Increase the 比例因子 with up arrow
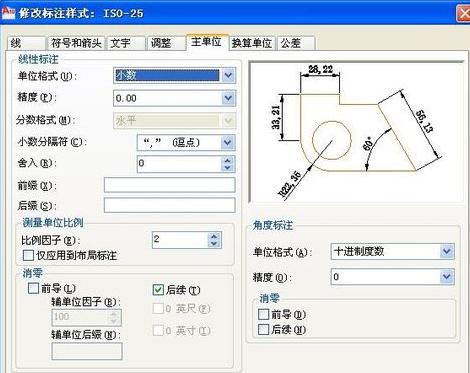470x373 pixels. 214,236
